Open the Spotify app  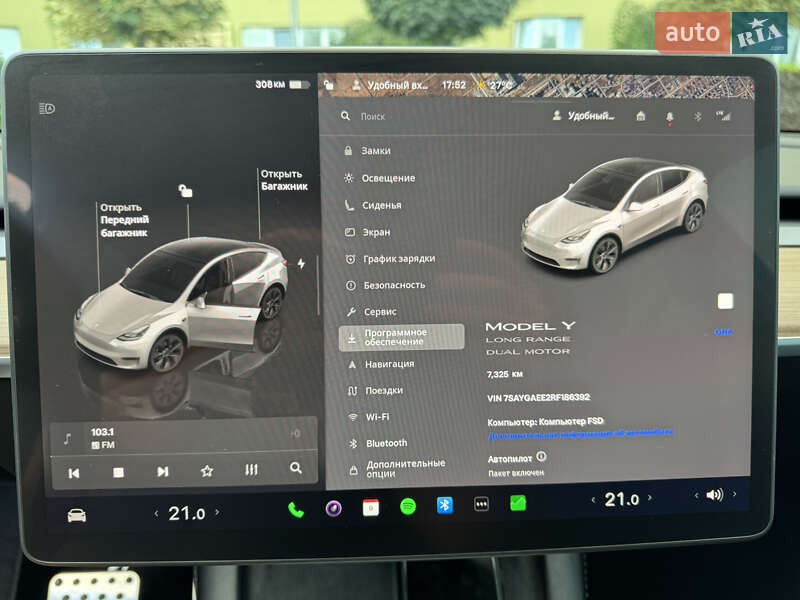coord(408,507)
